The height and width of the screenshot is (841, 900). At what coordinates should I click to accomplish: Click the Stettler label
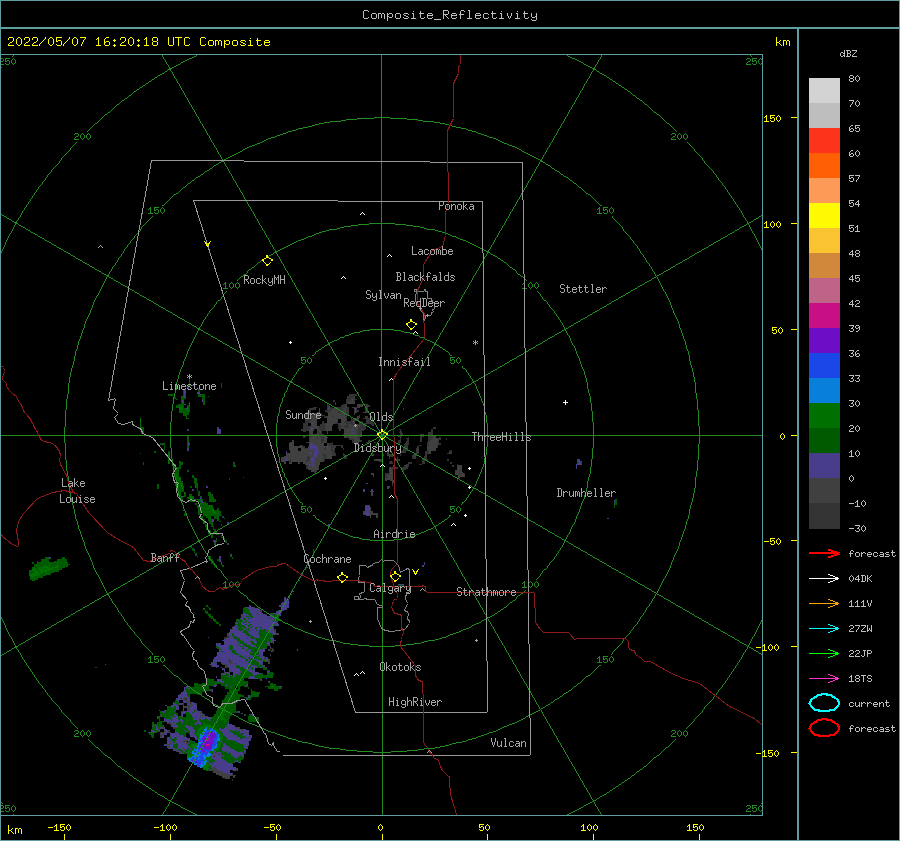pos(583,289)
